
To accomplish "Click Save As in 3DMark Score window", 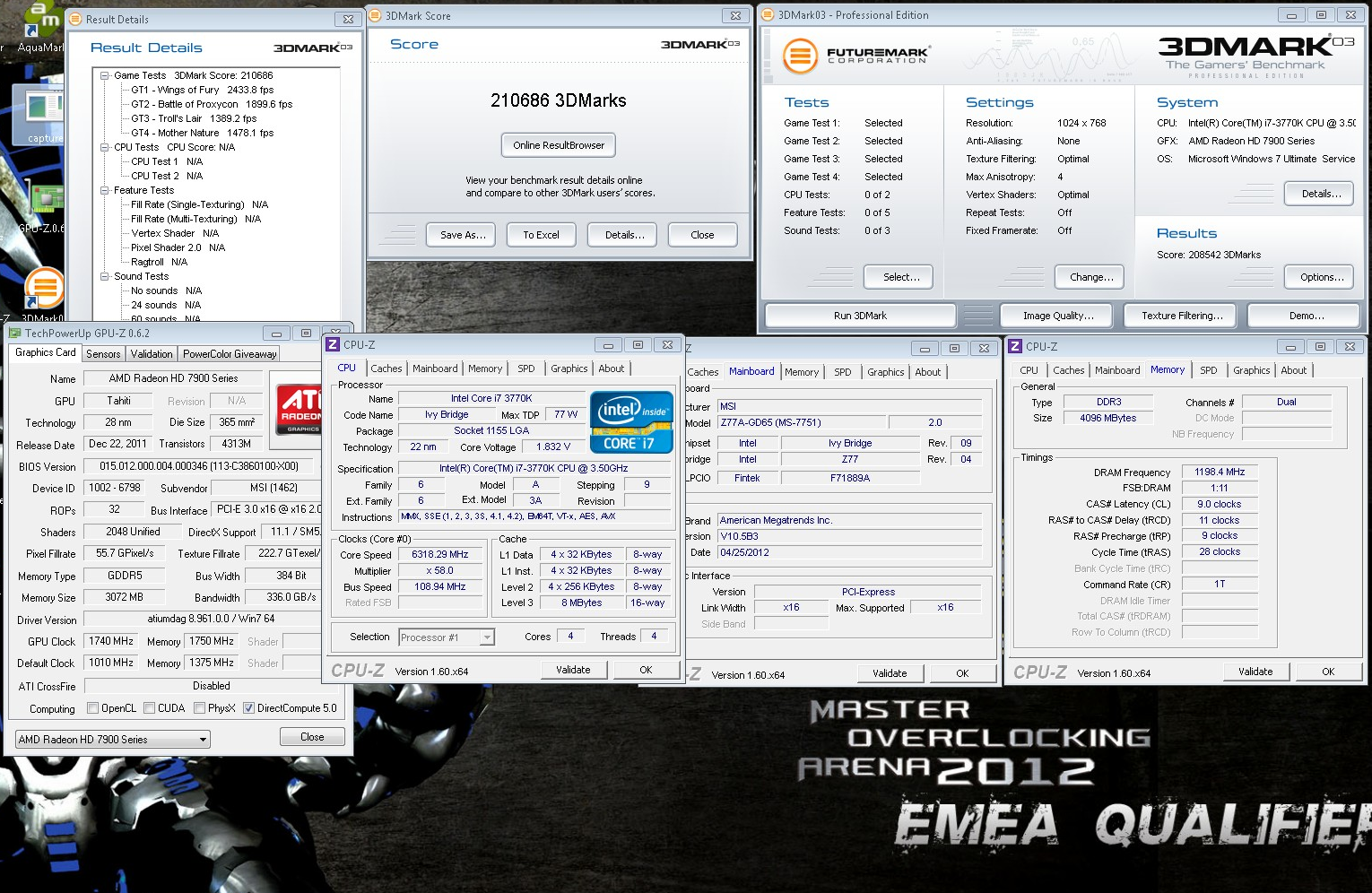I will click(x=463, y=235).
